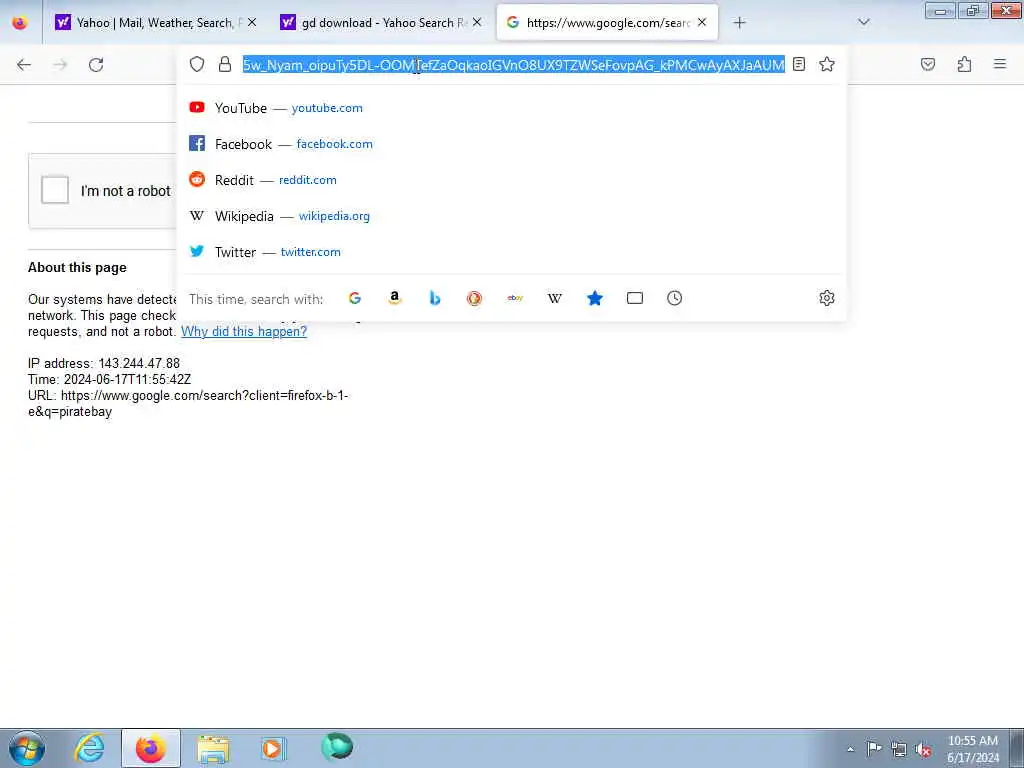Click the Firefox View icon in tab bar
Screen dimensions: 1024x768
[20, 22]
